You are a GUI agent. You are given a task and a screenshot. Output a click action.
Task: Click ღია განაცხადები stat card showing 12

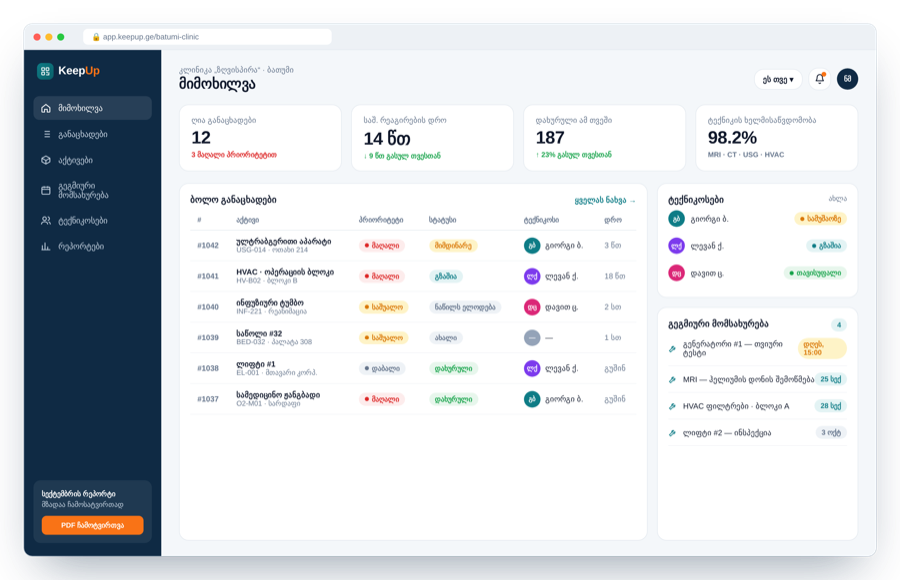coord(260,138)
